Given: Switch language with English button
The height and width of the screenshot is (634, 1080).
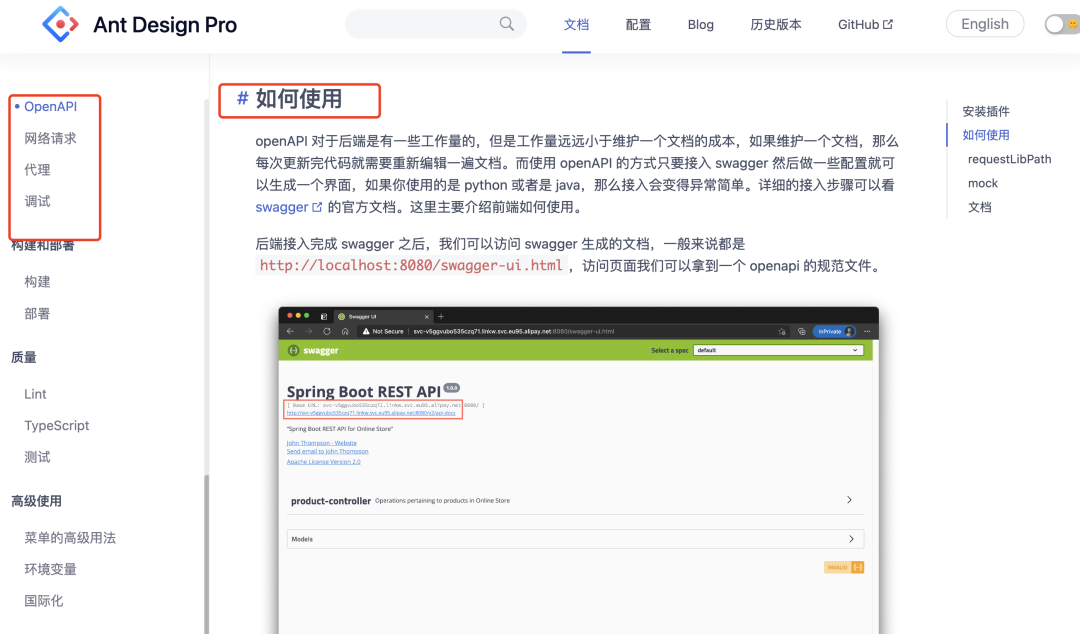Looking at the screenshot, I should tap(985, 24).
